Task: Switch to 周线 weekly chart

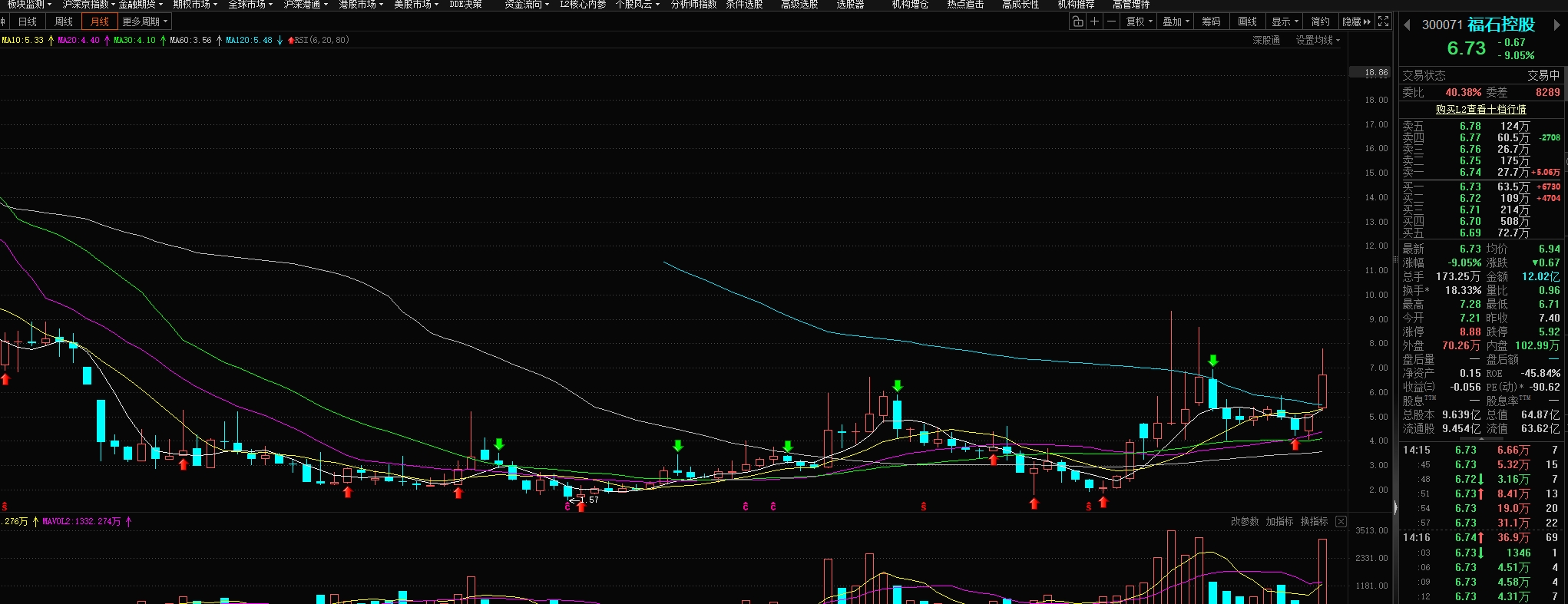Action: pos(64,21)
